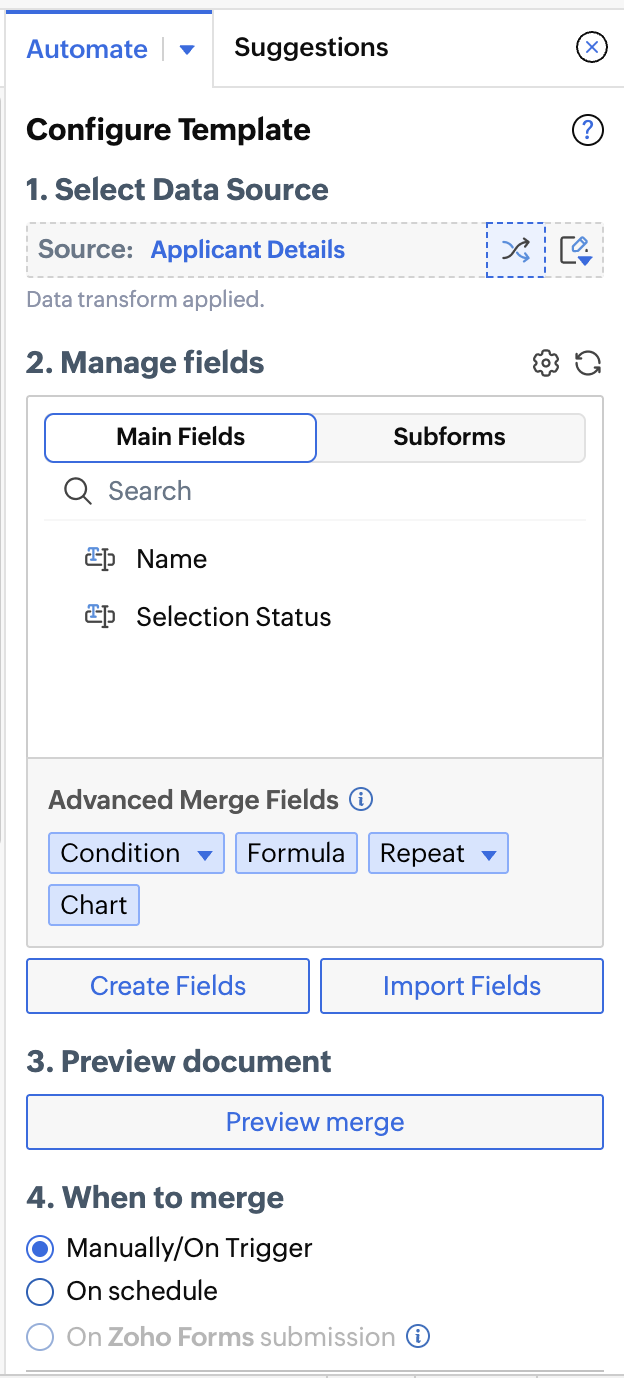Viewport: 624px width, 1378px height.
Task: Select the On schedule radio option
Action: [x=40, y=1292]
